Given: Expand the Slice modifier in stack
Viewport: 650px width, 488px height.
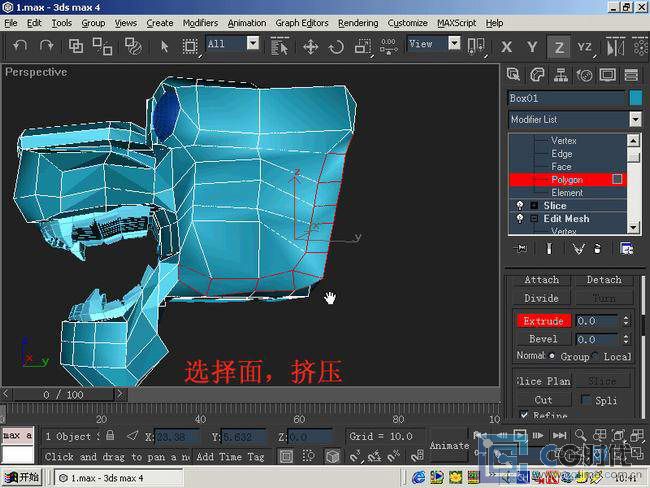Looking at the screenshot, I should coord(534,206).
